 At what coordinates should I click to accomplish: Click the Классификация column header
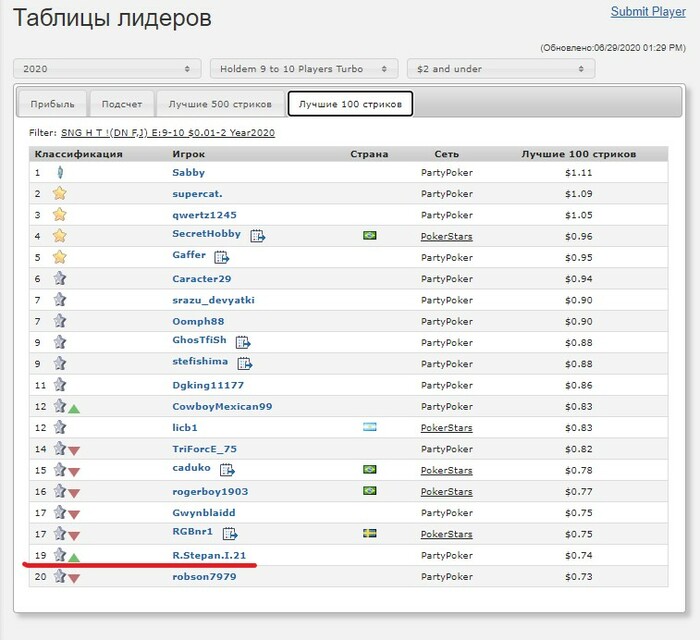point(79,154)
